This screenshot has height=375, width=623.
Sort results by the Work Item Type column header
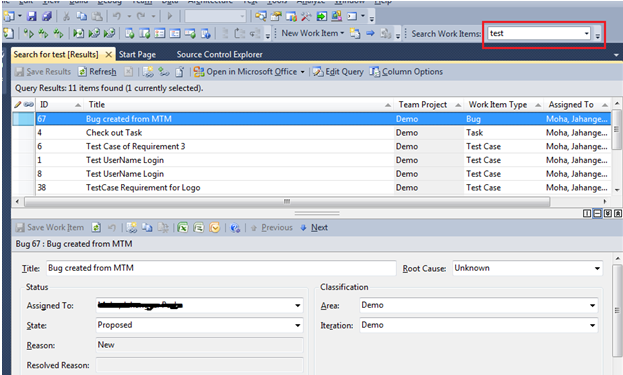pyautogui.click(x=504, y=105)
